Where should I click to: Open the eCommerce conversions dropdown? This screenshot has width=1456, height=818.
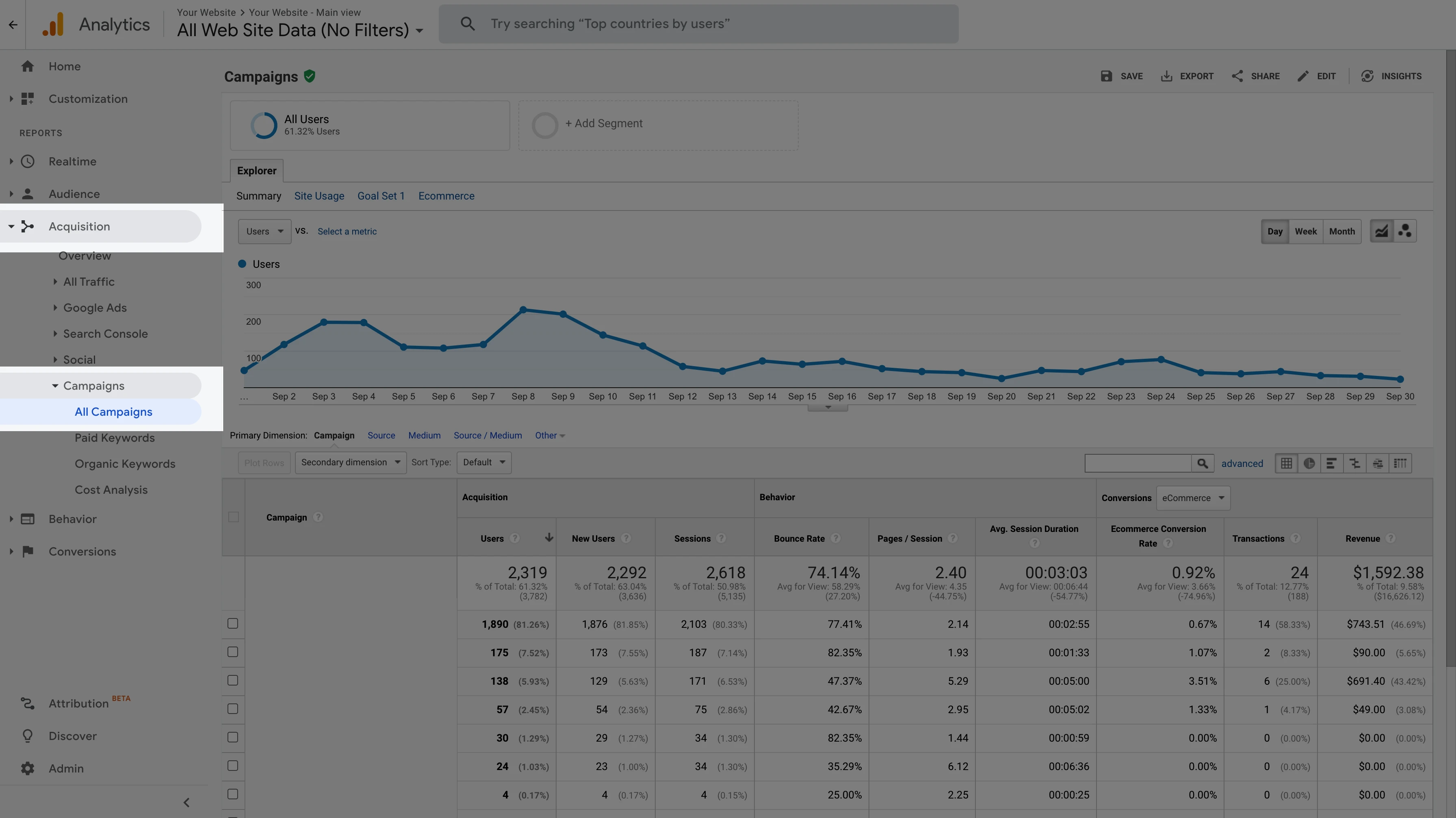tap(1193, 498)
